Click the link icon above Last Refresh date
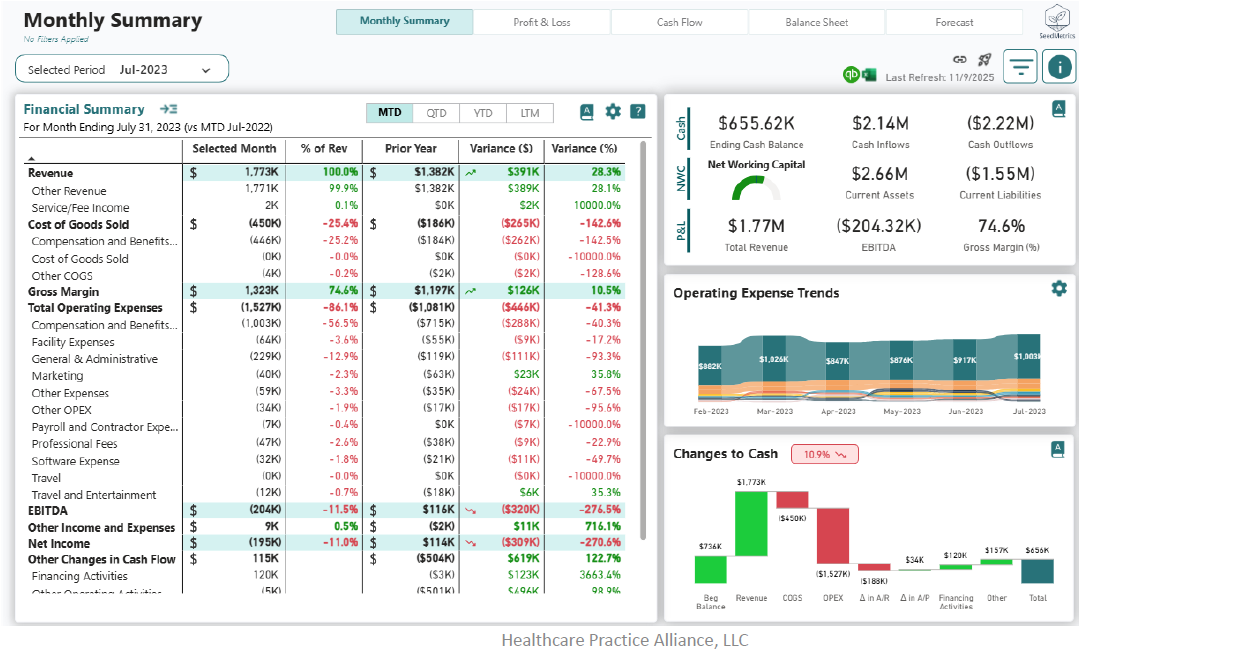The image size is (1237, 670). (x=959, y=60)
